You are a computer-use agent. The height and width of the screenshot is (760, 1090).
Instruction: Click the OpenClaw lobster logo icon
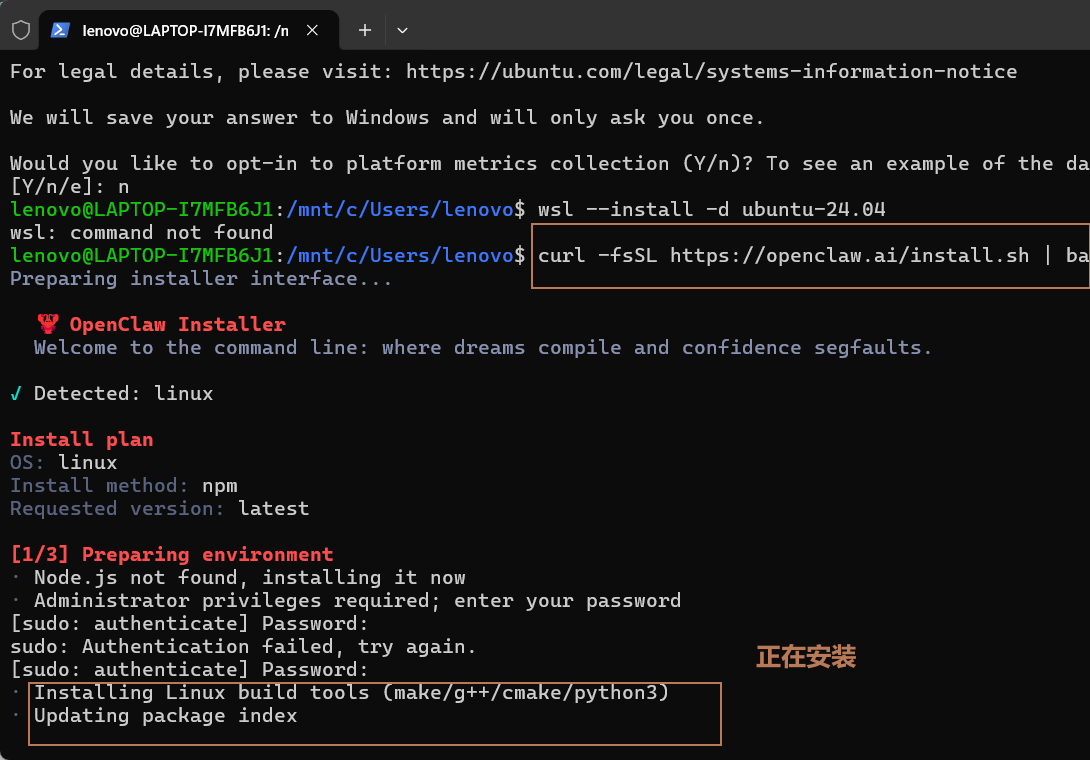[x=48, y=324]
